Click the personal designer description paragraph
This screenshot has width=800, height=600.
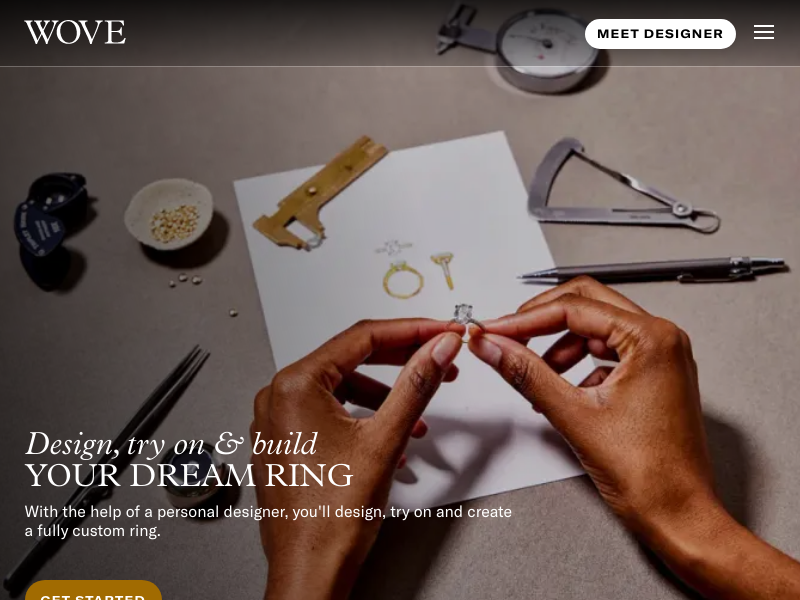pos(268,521)
